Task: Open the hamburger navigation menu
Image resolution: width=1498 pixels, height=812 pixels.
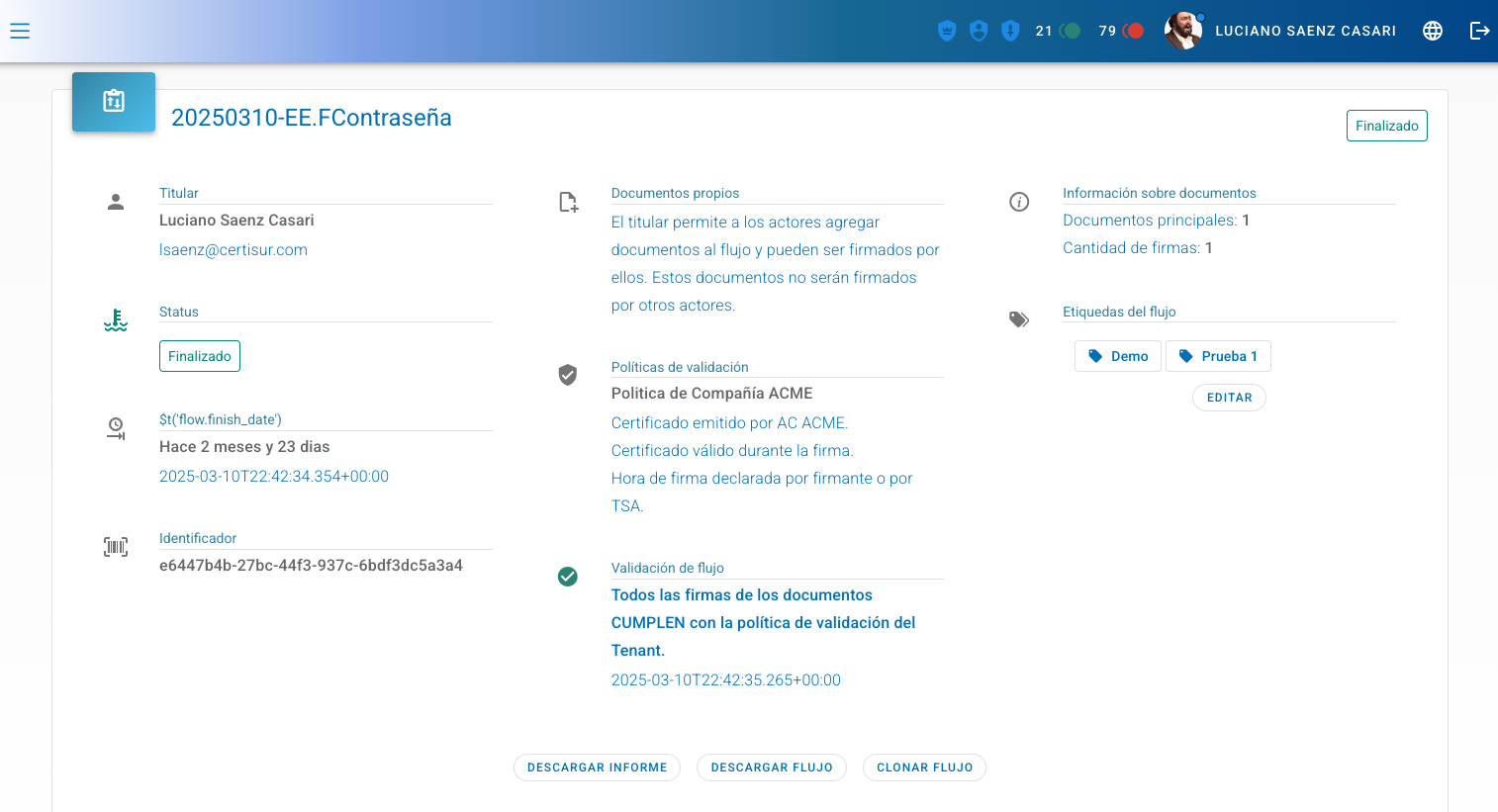Action: click(20, 31)
